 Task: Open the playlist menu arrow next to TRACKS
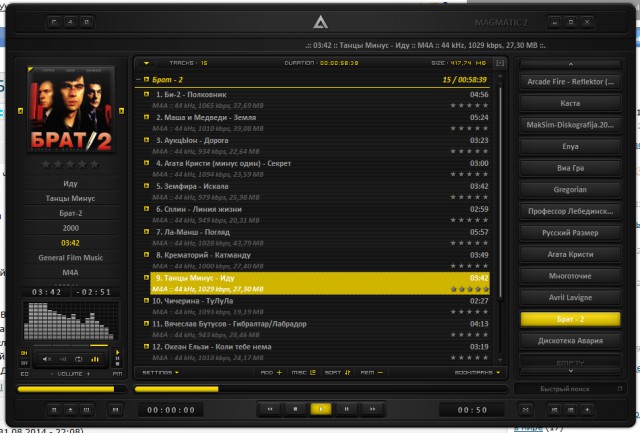(146, 63)
